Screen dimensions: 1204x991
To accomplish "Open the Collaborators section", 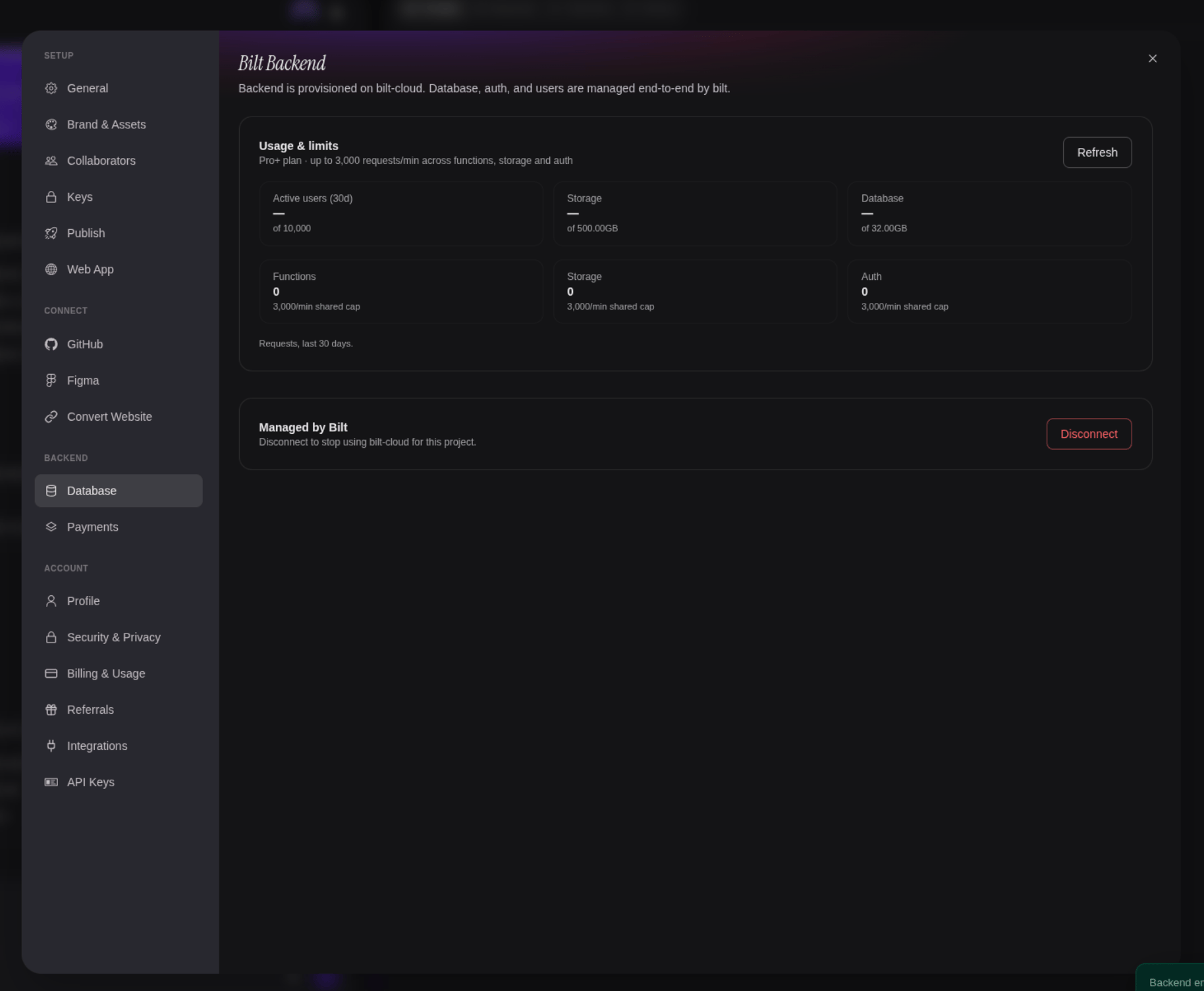I will pos(119,161).
